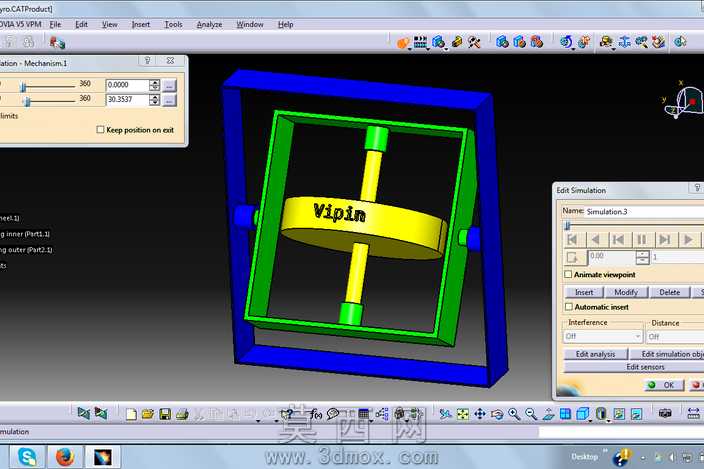704x469 pixels.
Task: Open the Window menu
Action: [x=250, y=24]
